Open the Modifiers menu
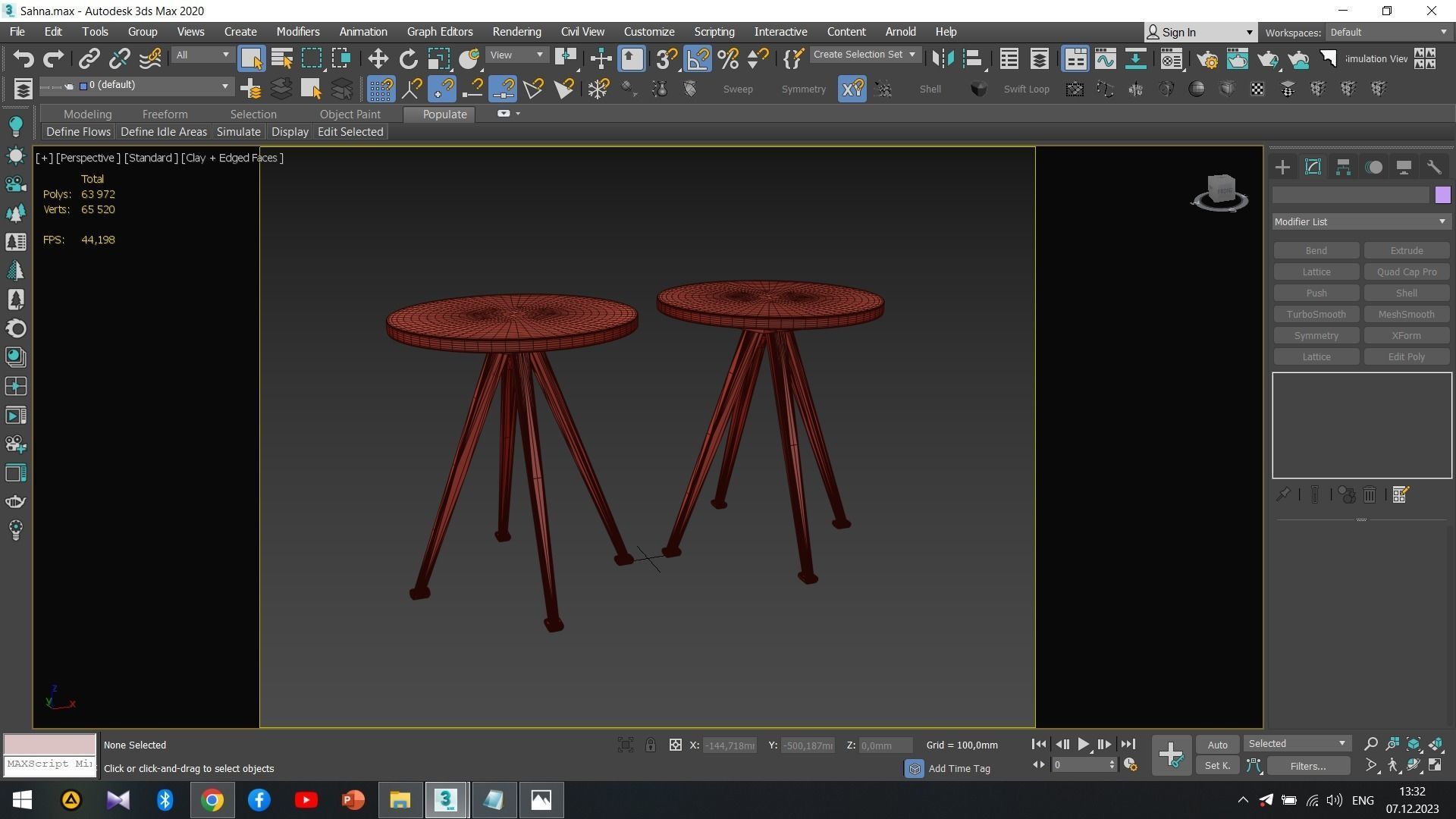The height and width of the screenshot is (819, 1456). coord(297,32)
